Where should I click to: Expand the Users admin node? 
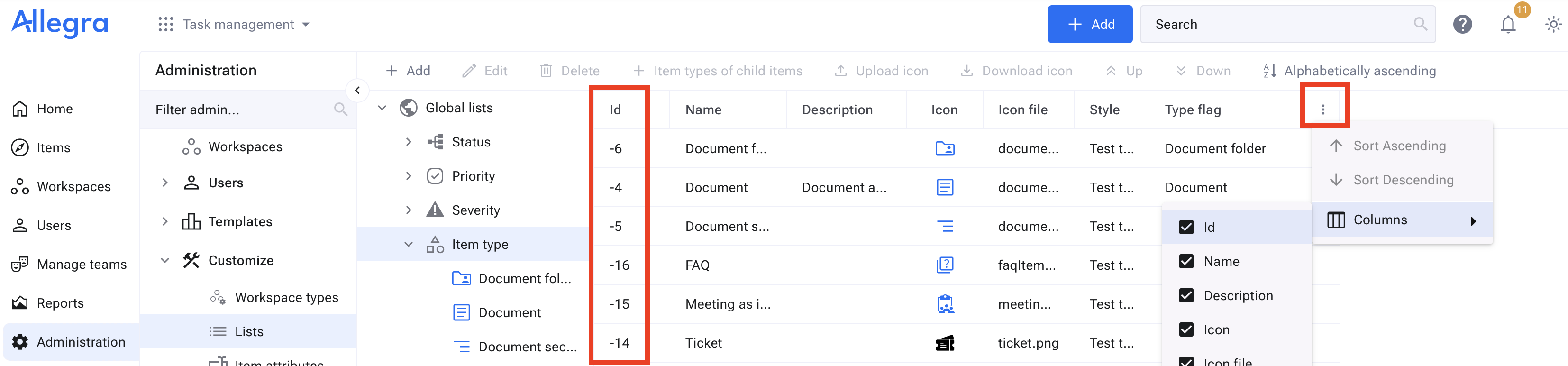point(164,183)
